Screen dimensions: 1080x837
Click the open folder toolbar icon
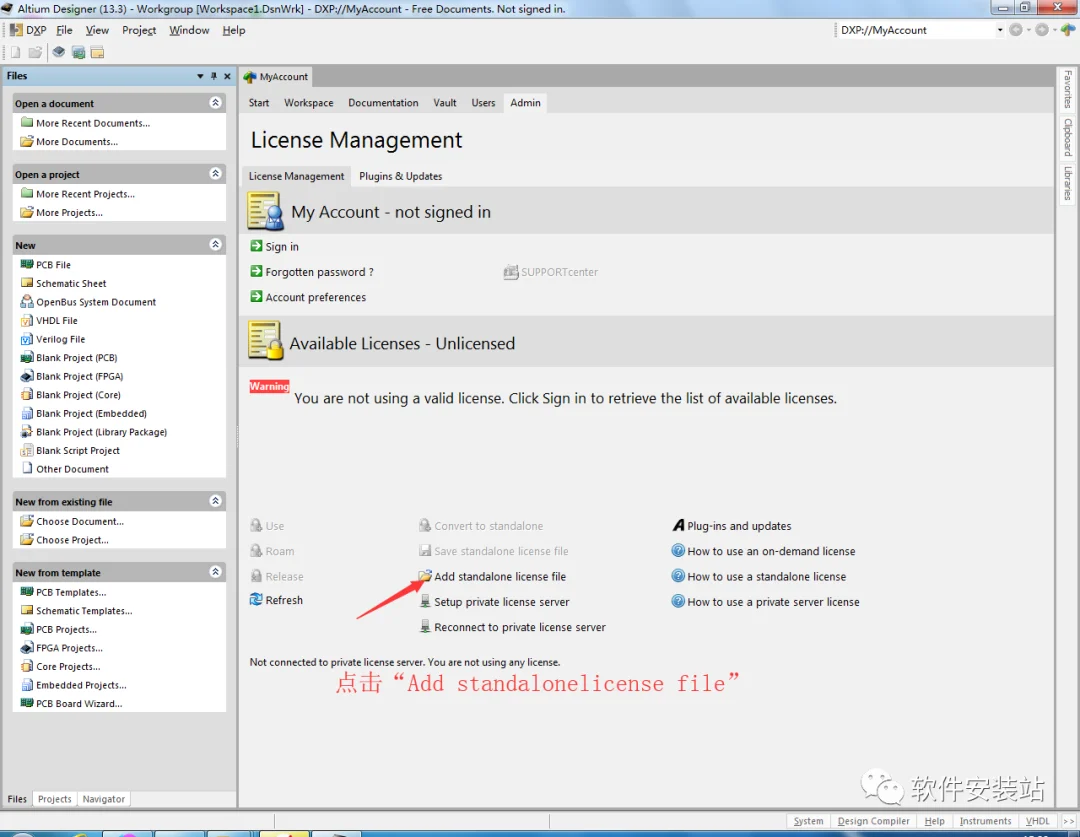click(35, 52)
